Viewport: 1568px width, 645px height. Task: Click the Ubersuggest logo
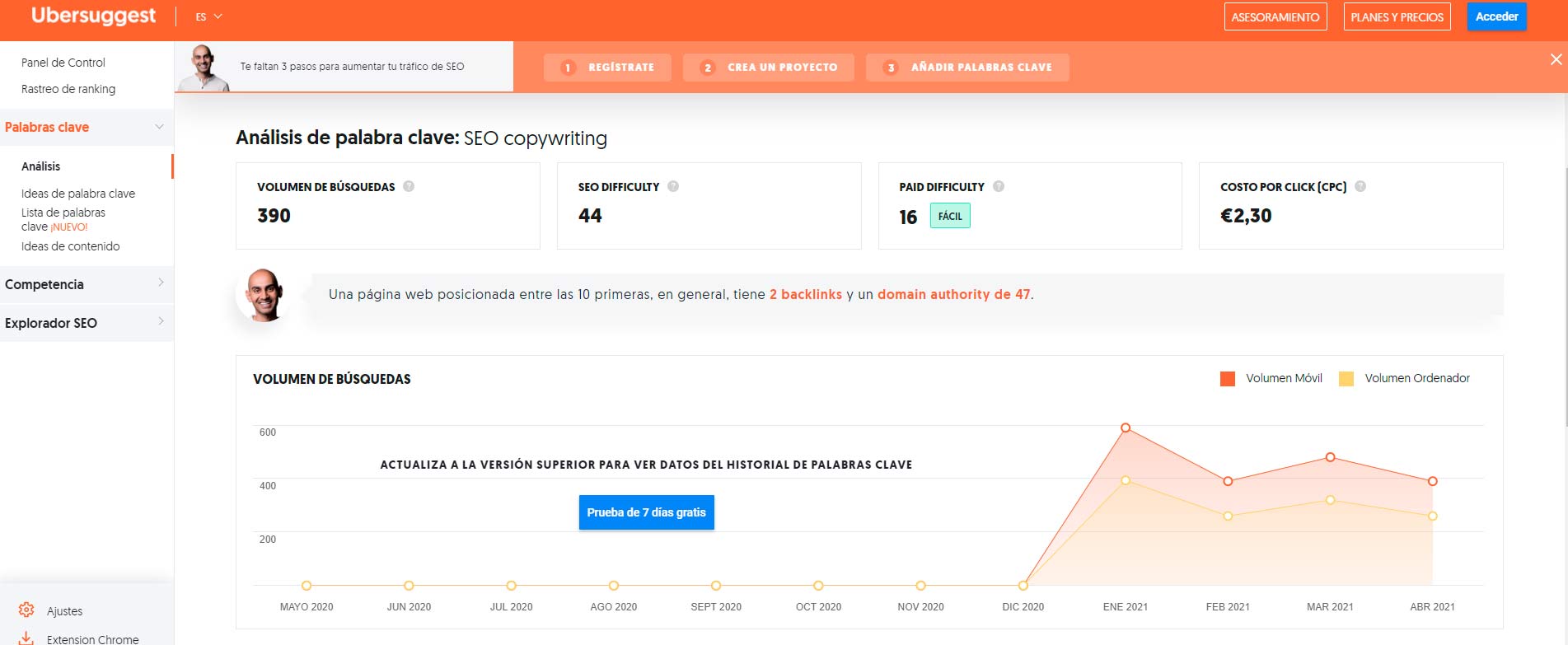(x=93, y=16)
